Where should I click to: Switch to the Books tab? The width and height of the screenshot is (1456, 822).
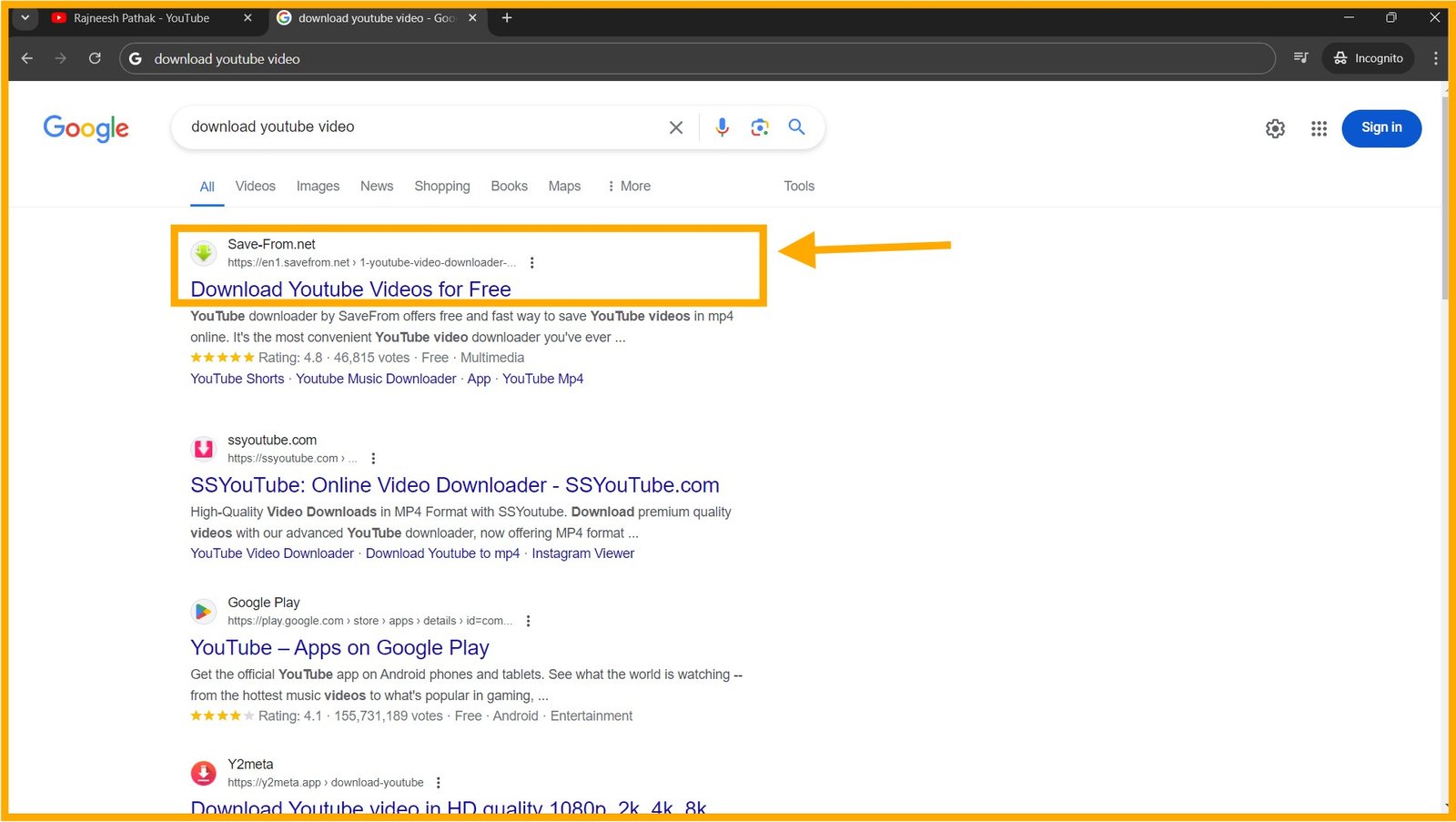(x=509, y=186)
